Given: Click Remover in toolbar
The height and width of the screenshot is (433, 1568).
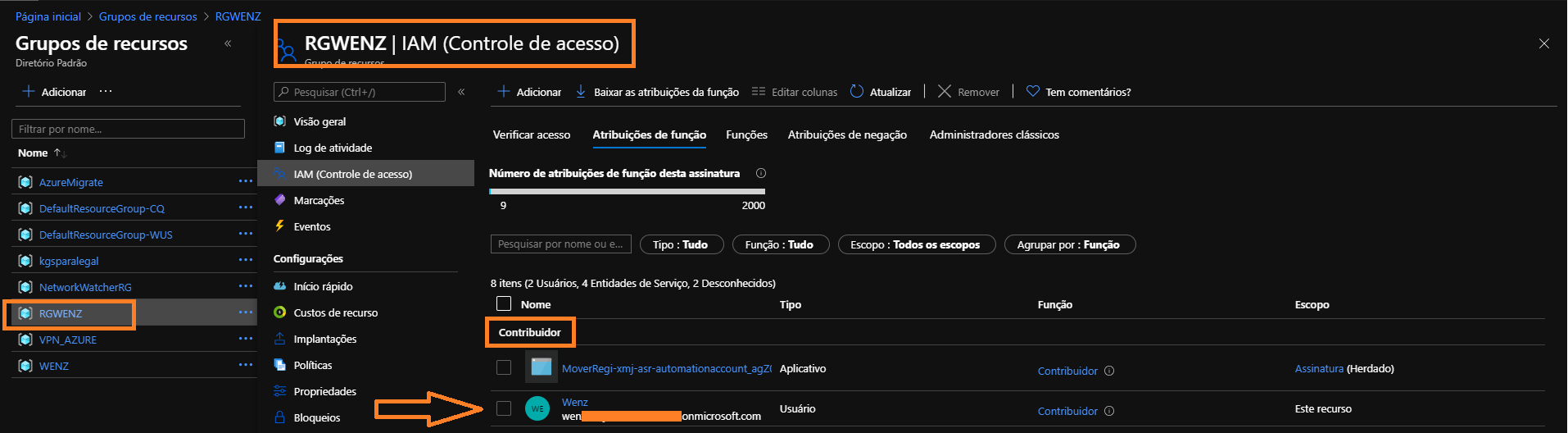Looking at the screenshot, I should [968, 92].
